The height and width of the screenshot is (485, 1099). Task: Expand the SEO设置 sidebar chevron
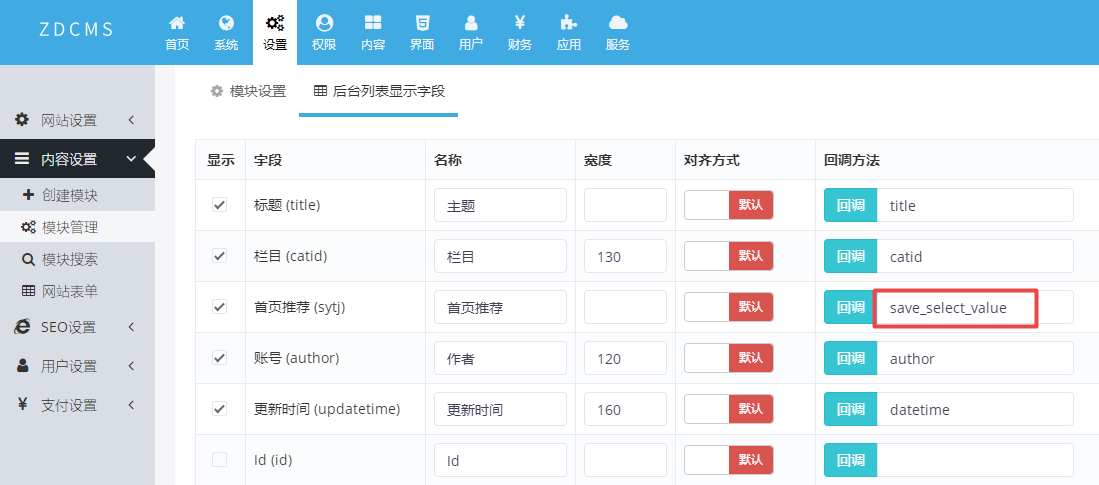131,327
